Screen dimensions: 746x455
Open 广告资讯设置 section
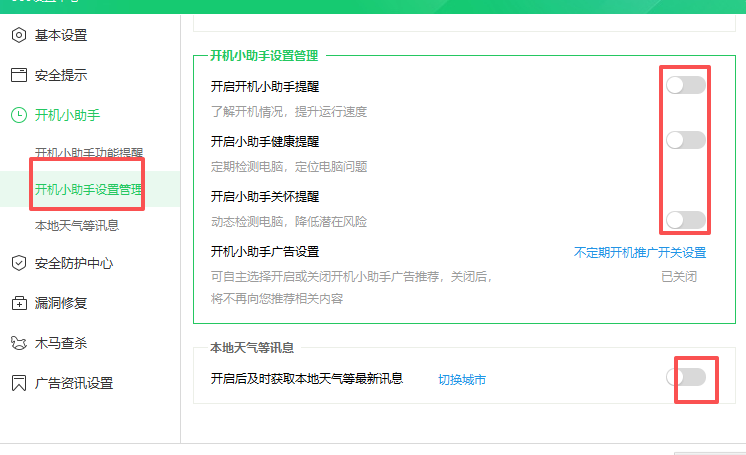tap(74, 383)
